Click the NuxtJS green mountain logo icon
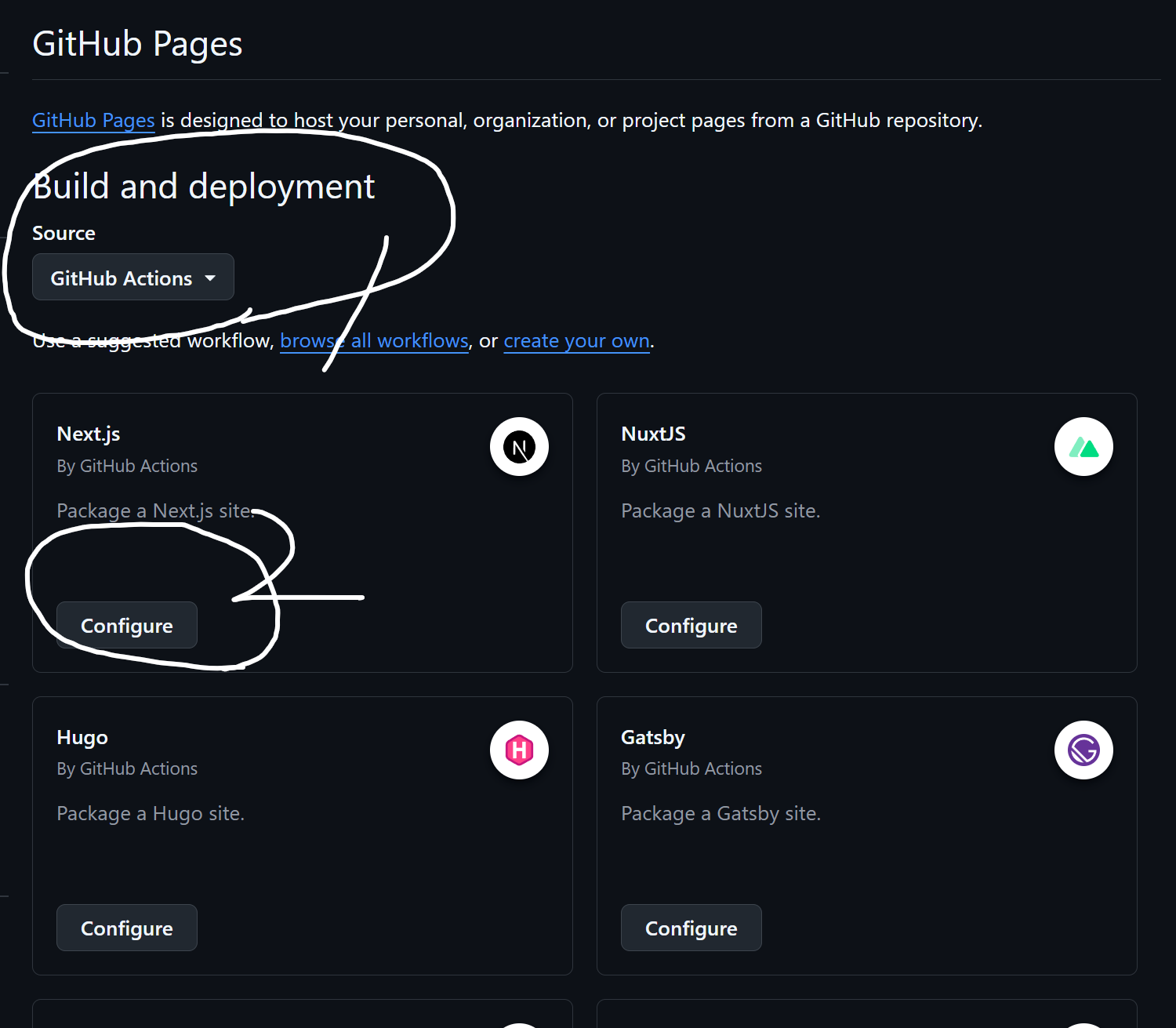1176x1028 pixels. pyautogui.click(x=1083, y=446)
